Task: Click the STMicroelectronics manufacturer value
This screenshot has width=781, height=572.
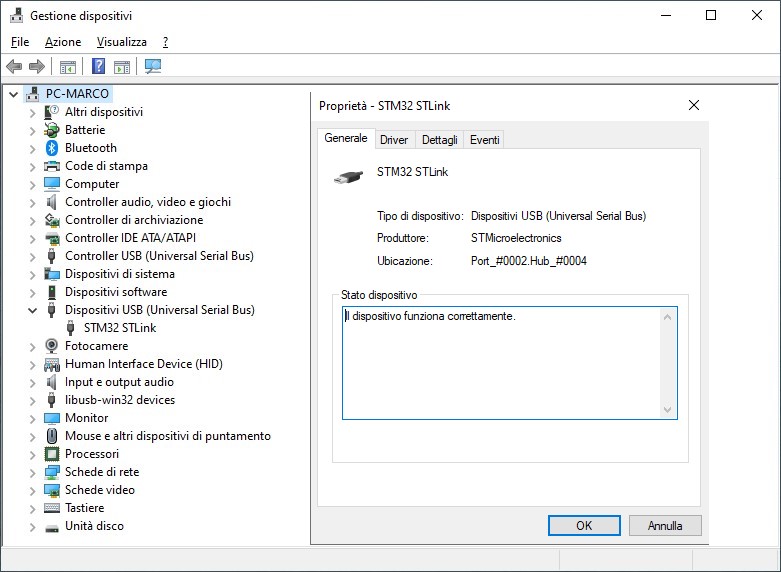Action: (x=516, y=238)
